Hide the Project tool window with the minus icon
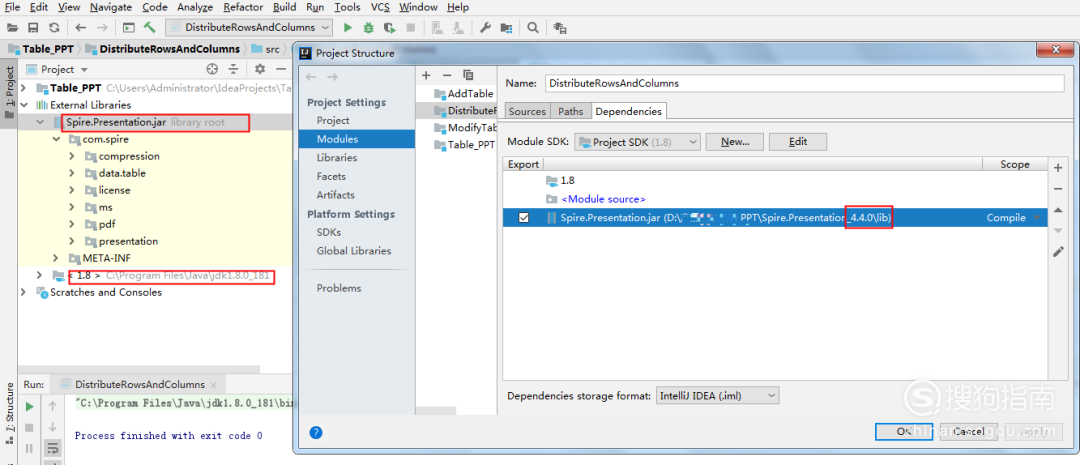1080x465 pixels. coord(280,69)
